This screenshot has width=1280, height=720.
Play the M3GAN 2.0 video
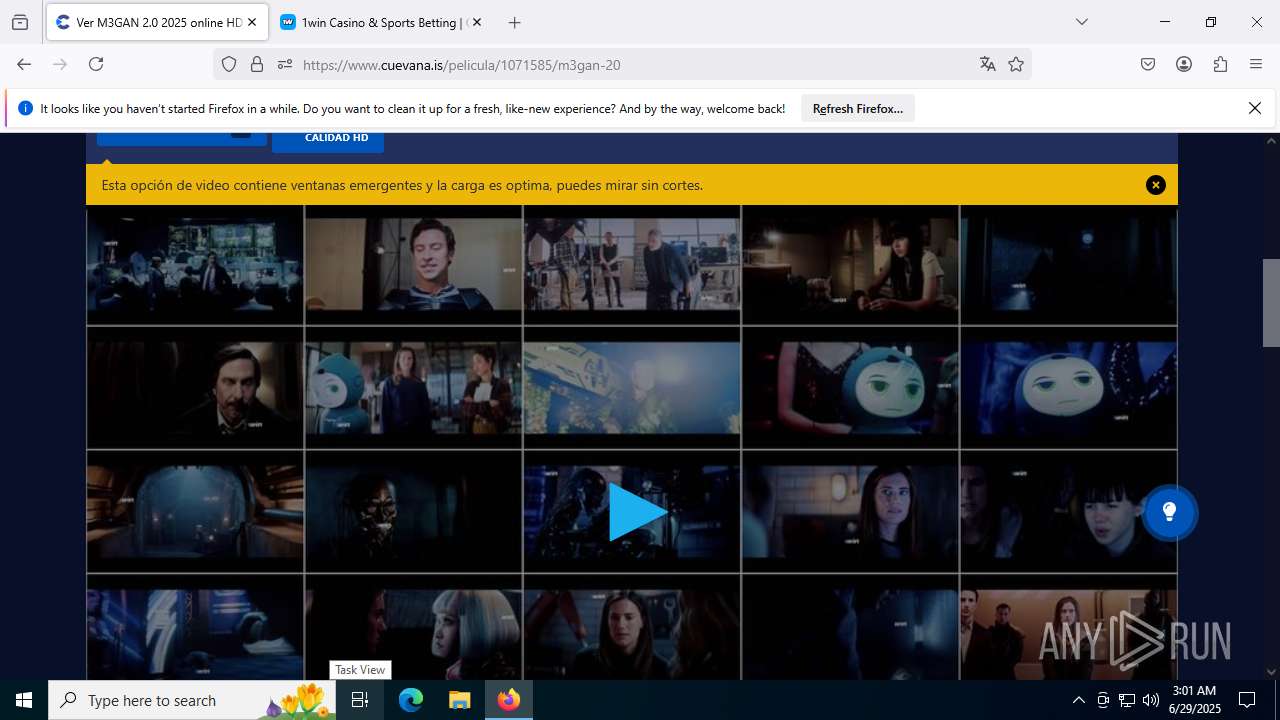(x=636, y=512)
